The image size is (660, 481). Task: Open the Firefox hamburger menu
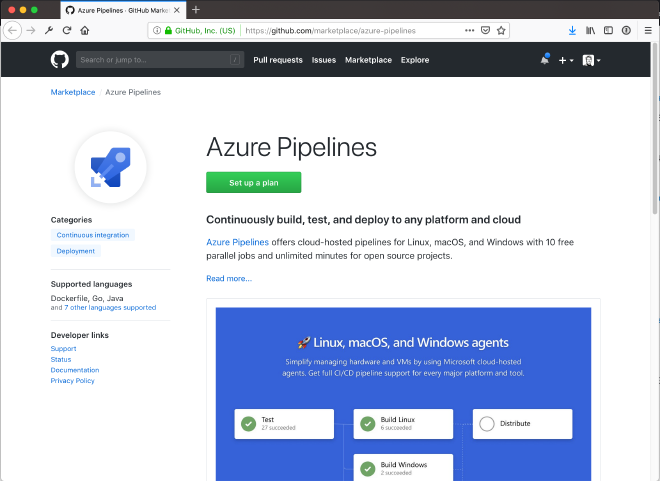(x=648, y=30)
